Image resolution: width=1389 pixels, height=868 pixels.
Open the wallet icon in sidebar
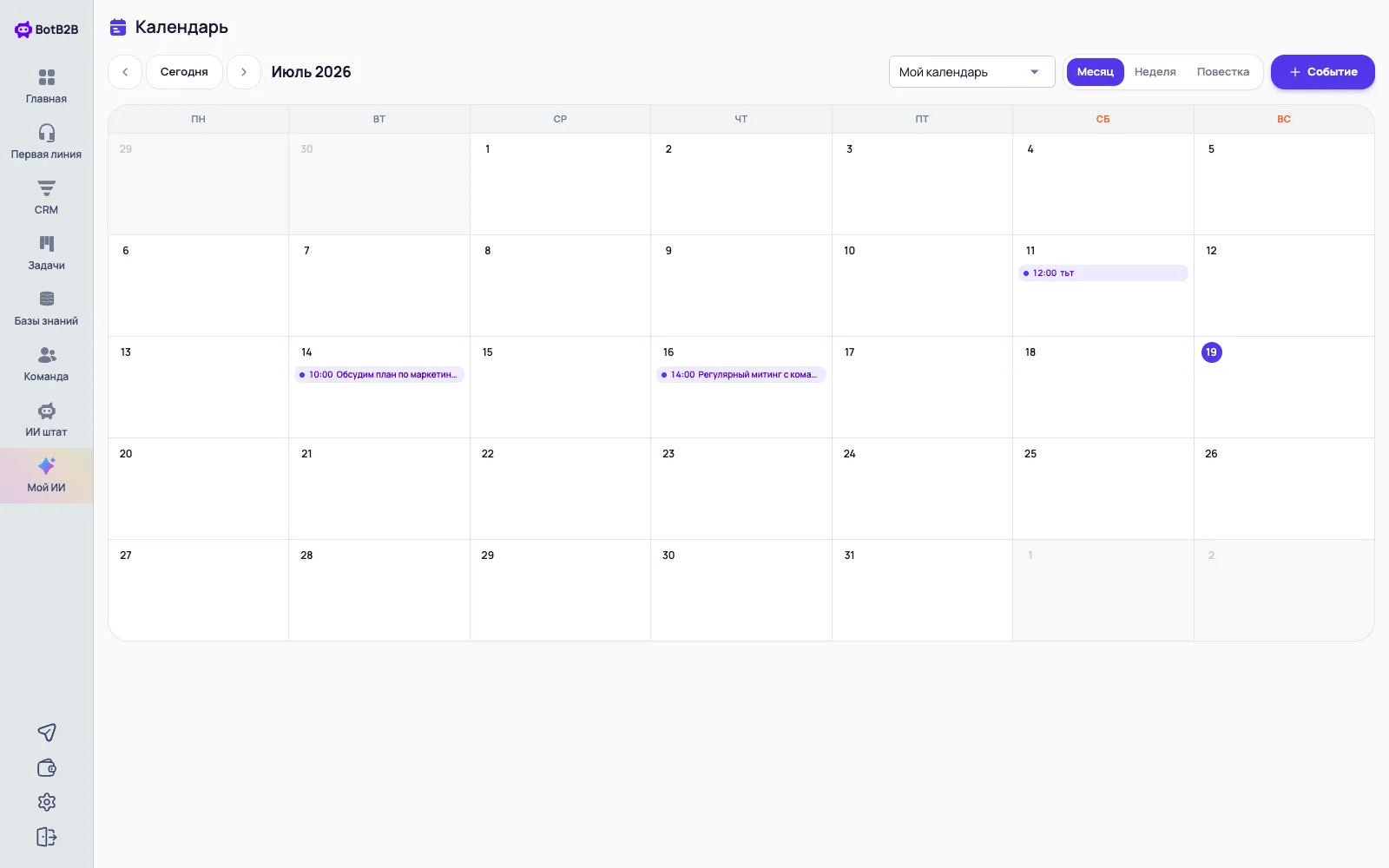coord(47,767)
